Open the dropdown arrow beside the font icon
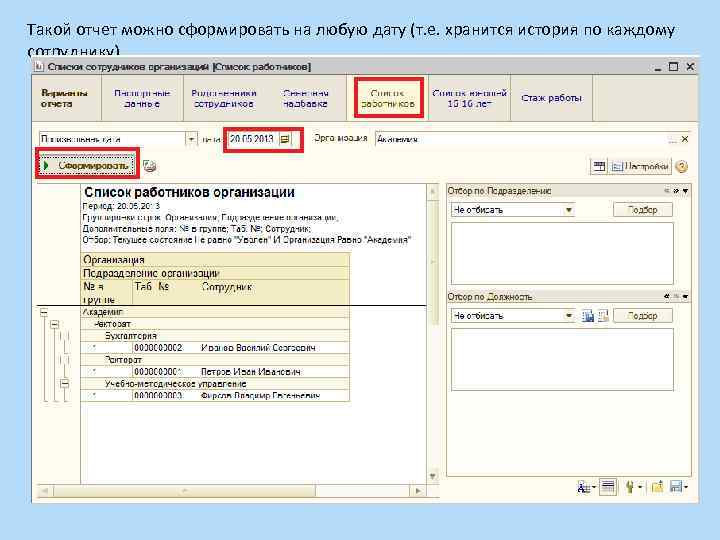The height and width of the screenshot is (540, 720). coord(594,487)
